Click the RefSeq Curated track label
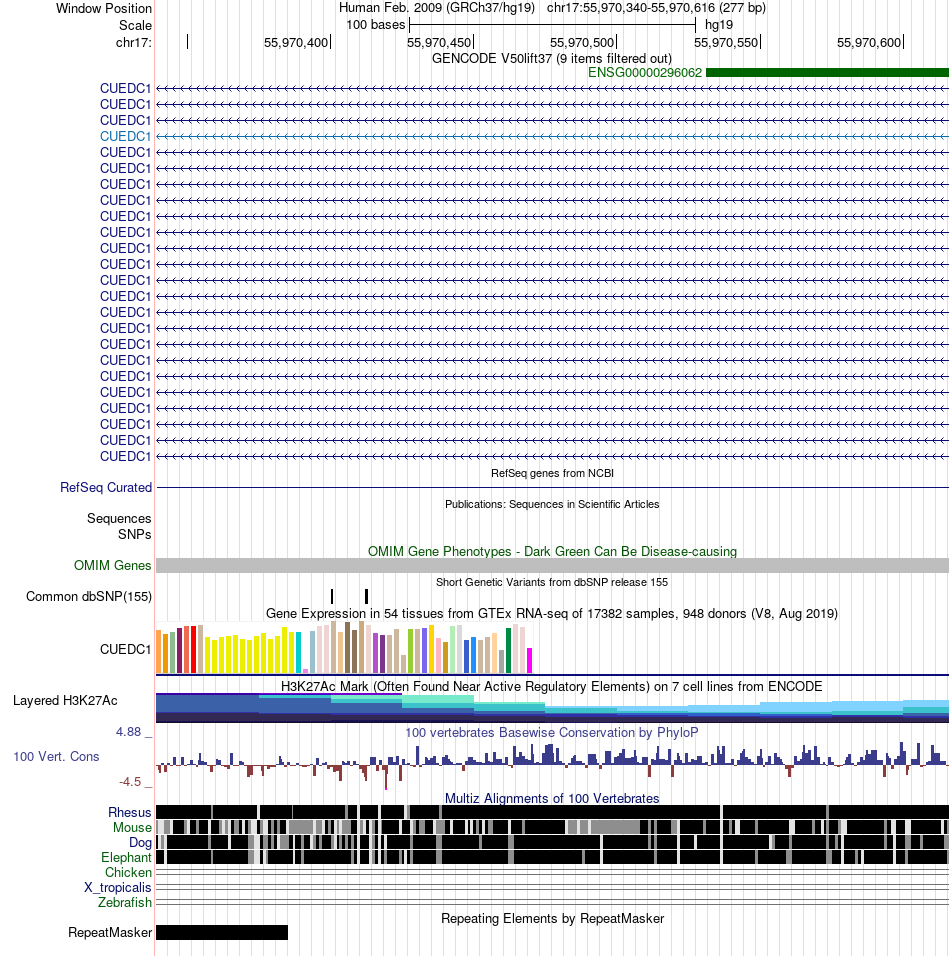 106,488
